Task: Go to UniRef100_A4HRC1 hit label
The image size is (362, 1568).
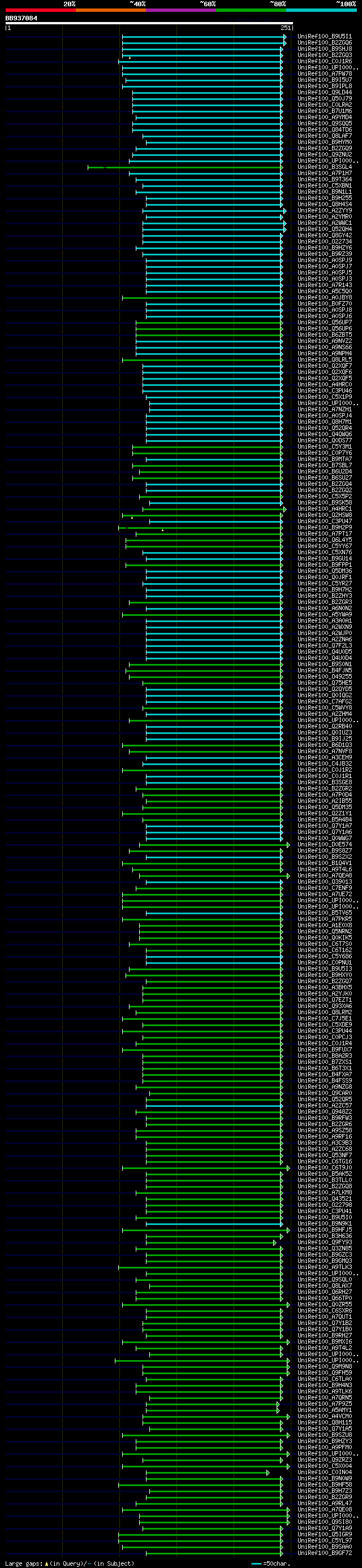Action: coord(324,509)
